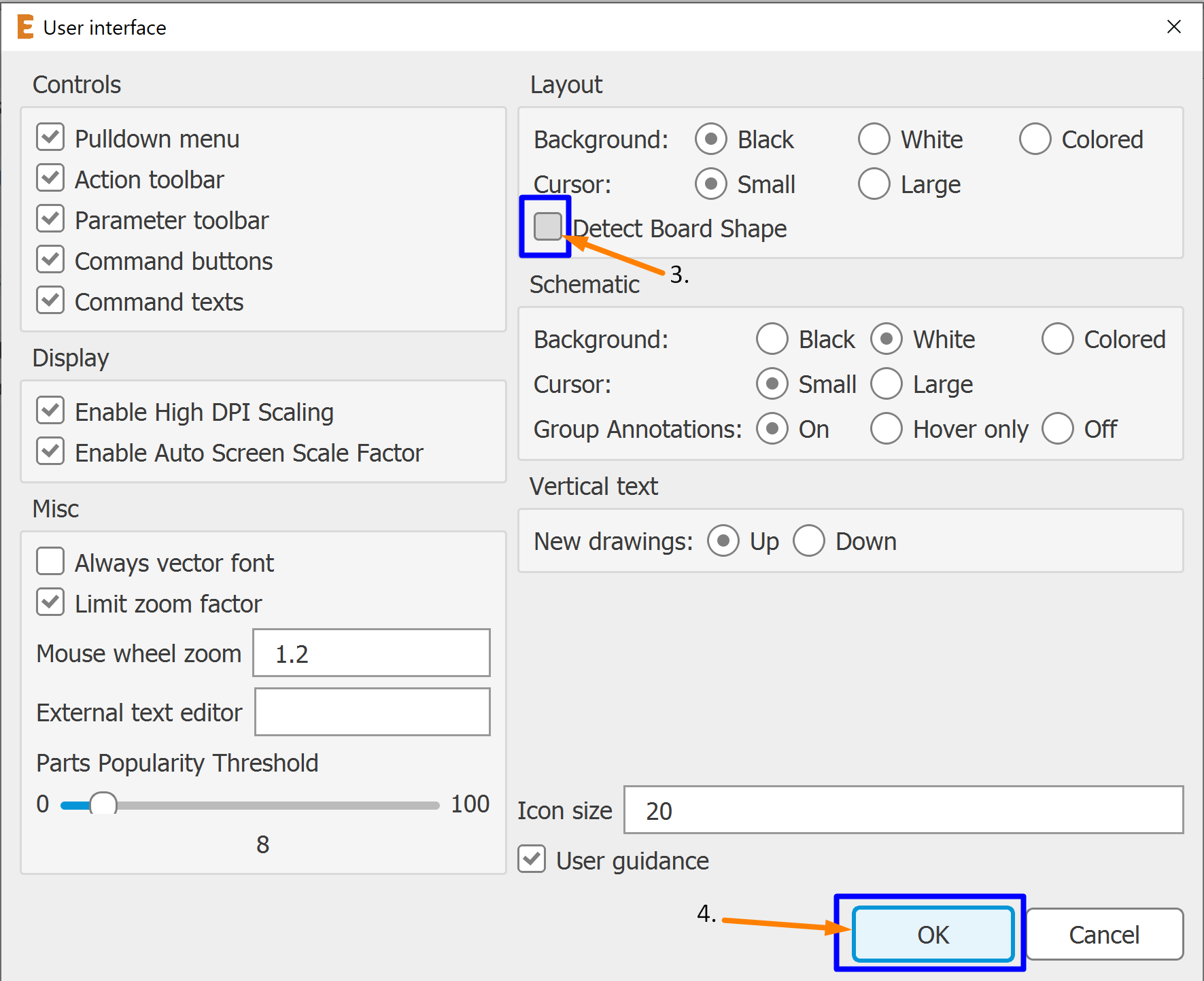Select Down for new drawings vertical text

pyautogui.click(x=809, y=541)
